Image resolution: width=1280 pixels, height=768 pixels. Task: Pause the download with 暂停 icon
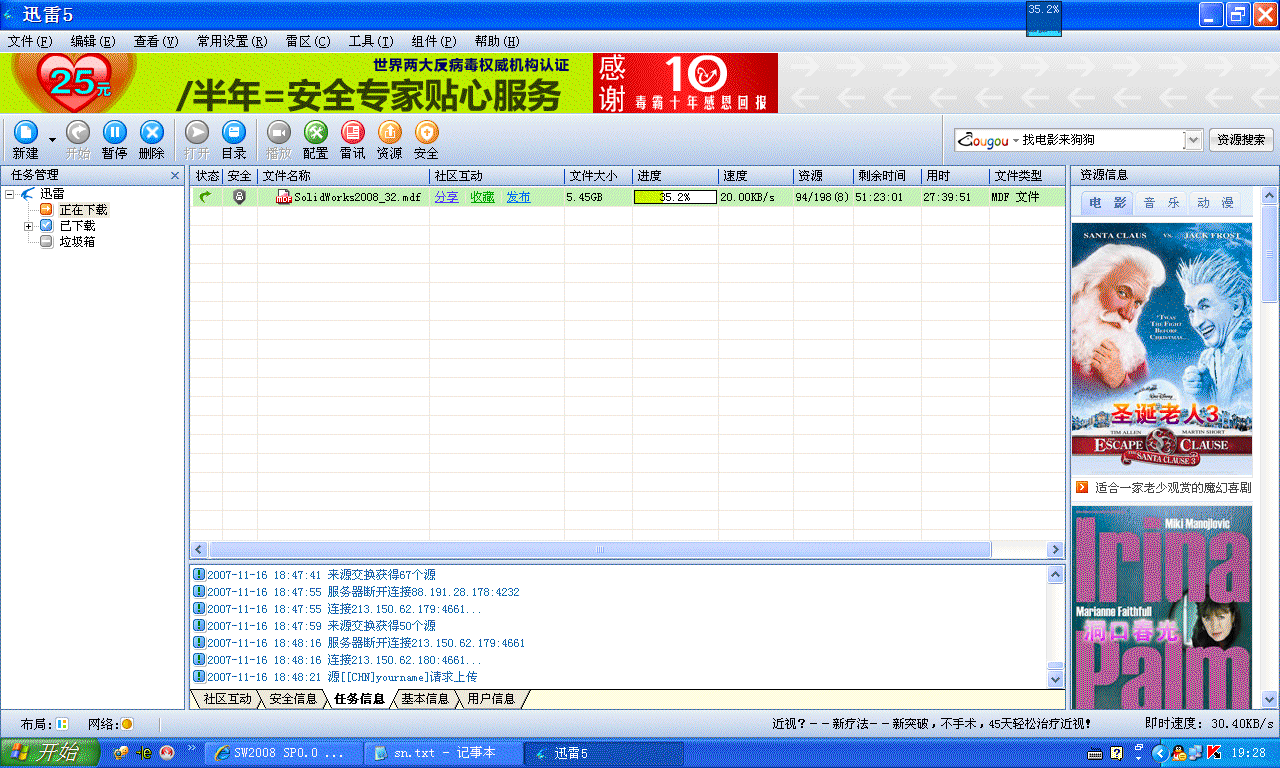tap(115, 133)
